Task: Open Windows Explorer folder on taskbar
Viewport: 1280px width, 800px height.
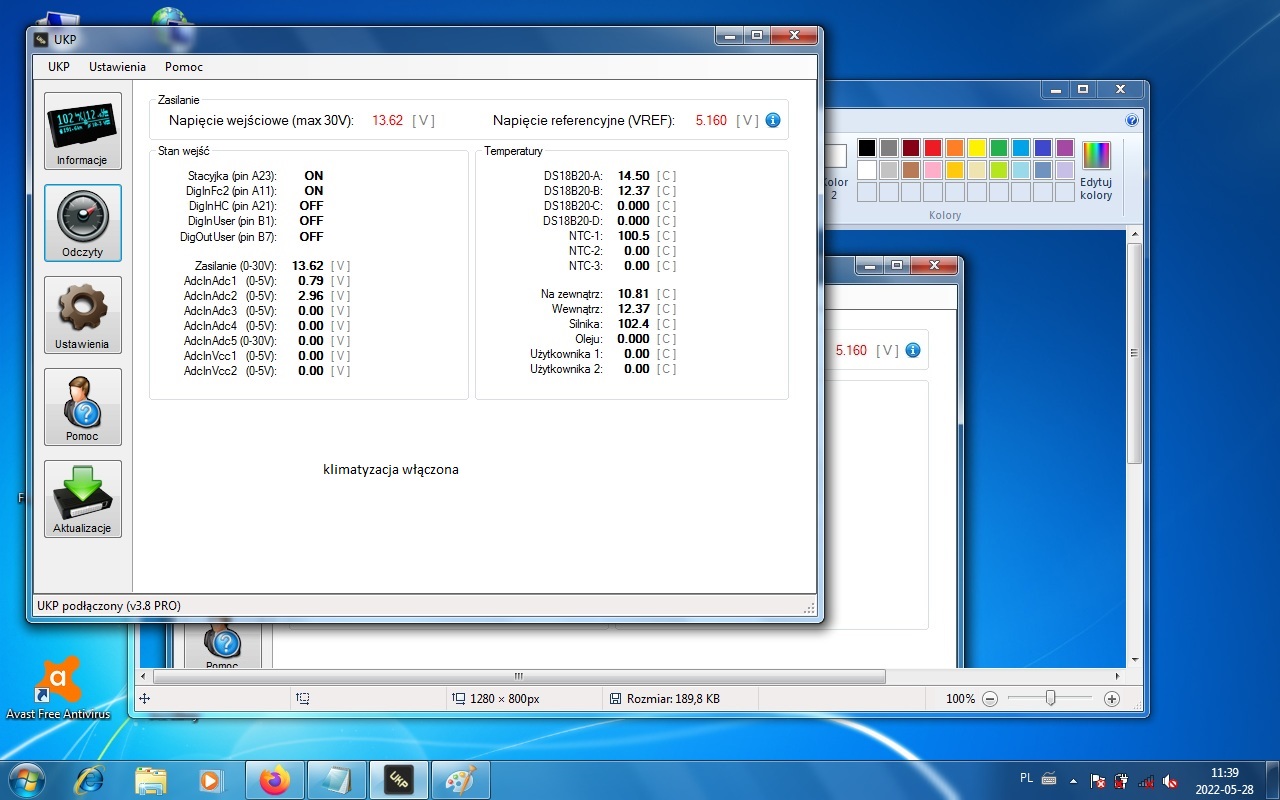Action: [150, 779]
